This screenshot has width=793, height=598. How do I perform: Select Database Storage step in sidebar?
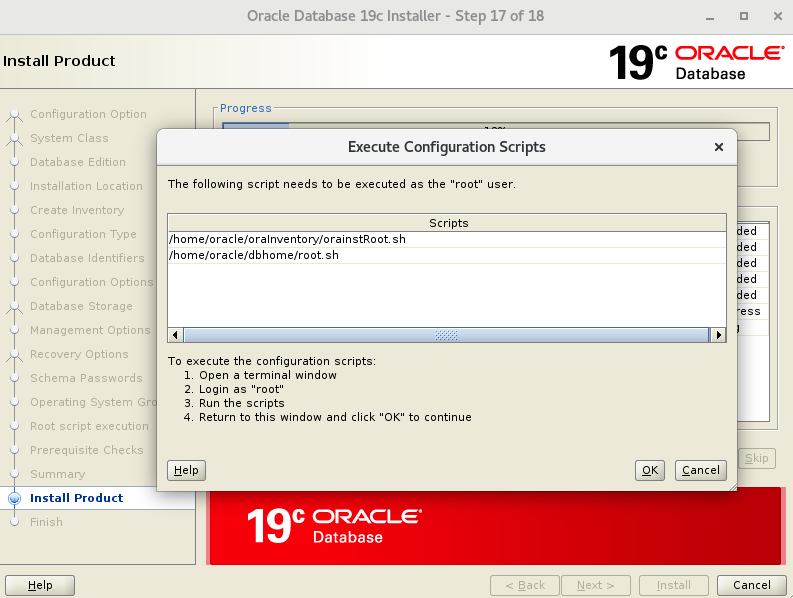pyautogui.click(x=81, y=306)
